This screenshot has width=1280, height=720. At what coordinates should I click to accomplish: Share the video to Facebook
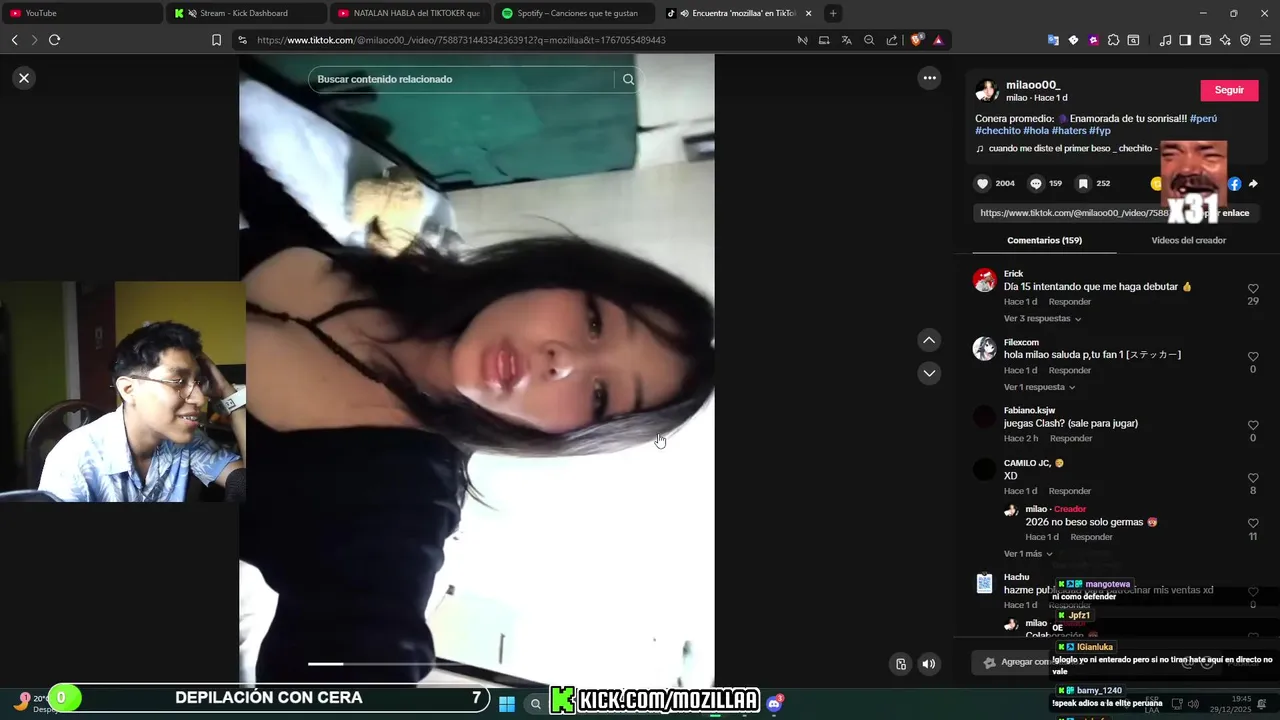pos(1235,184)
